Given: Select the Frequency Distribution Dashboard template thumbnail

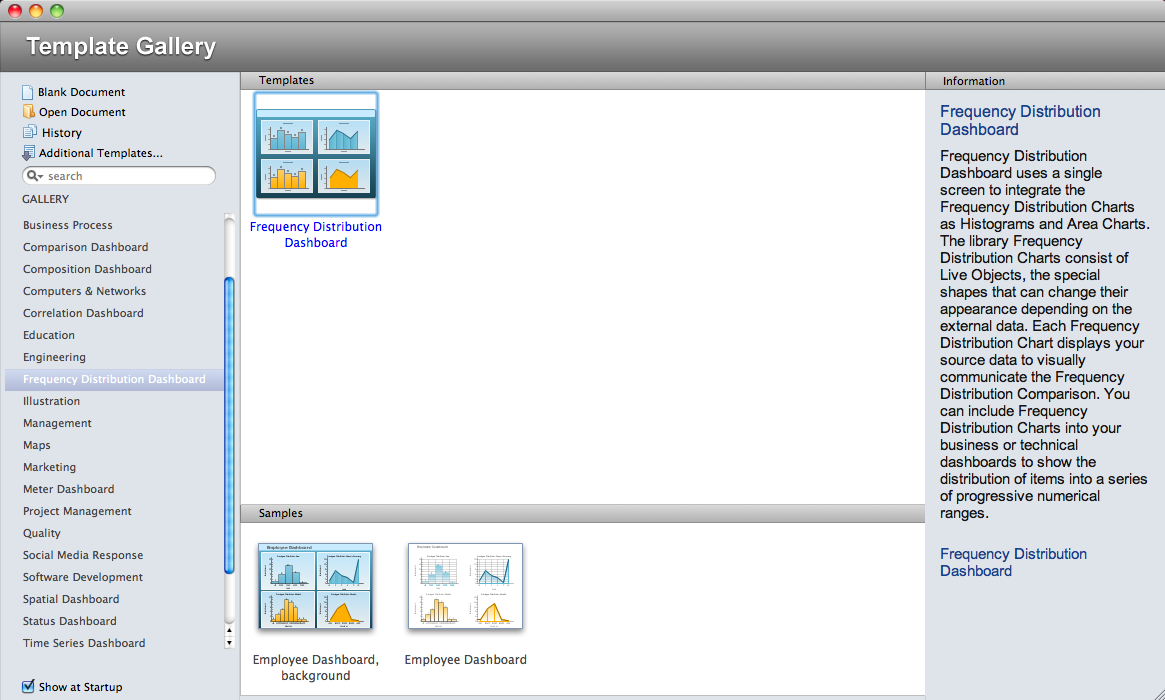Looking at the screenshot, I should point(316,154).
